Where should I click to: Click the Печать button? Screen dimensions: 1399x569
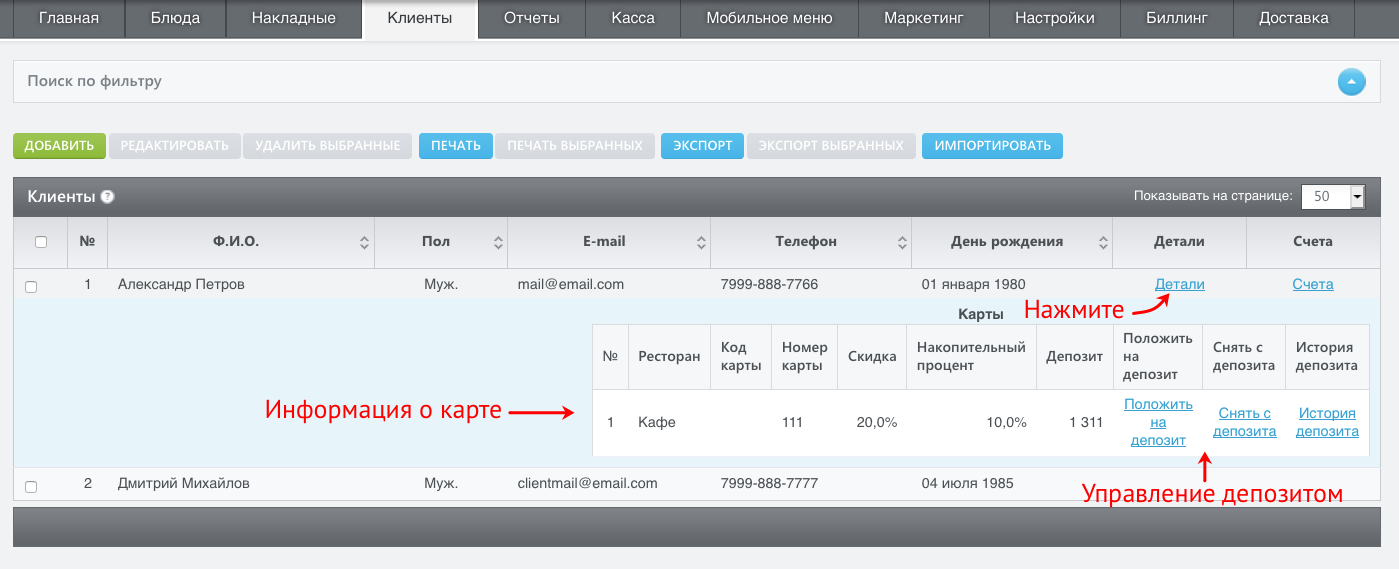pos(456,146)
